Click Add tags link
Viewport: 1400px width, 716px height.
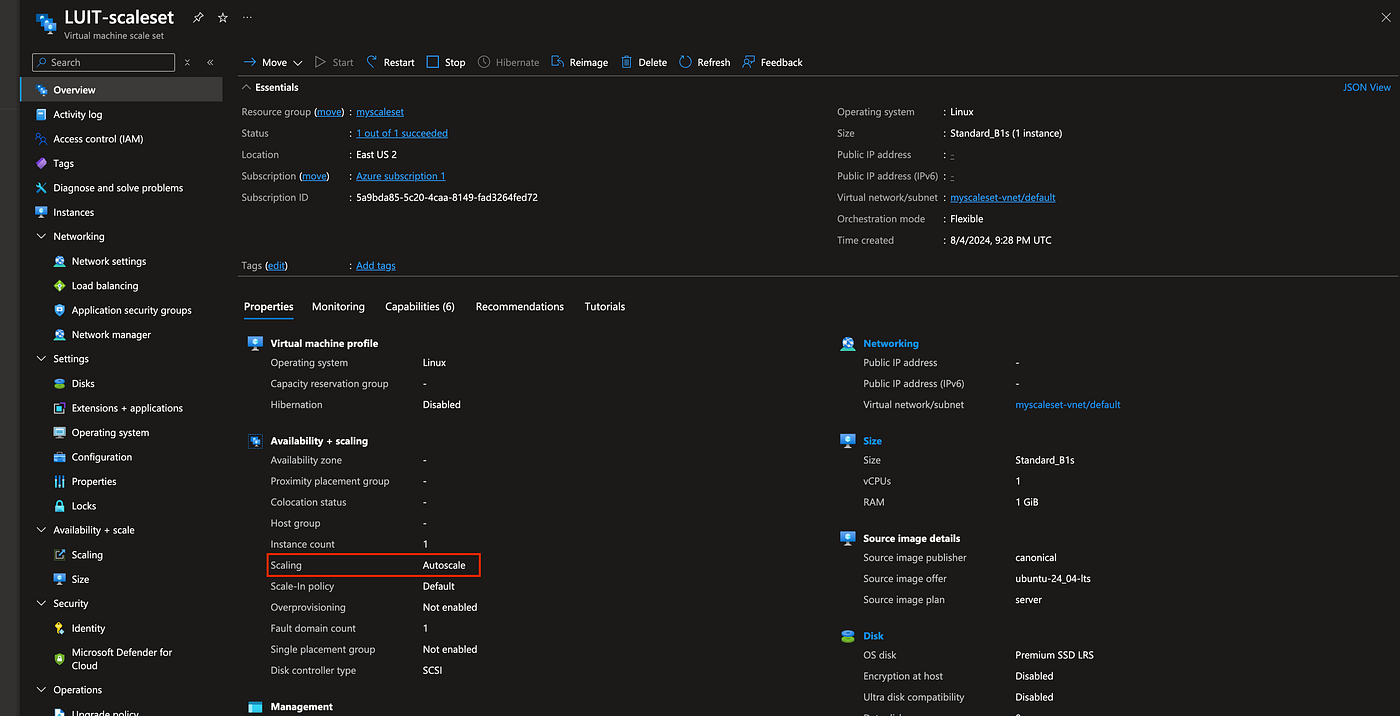(x=376, y=266)
